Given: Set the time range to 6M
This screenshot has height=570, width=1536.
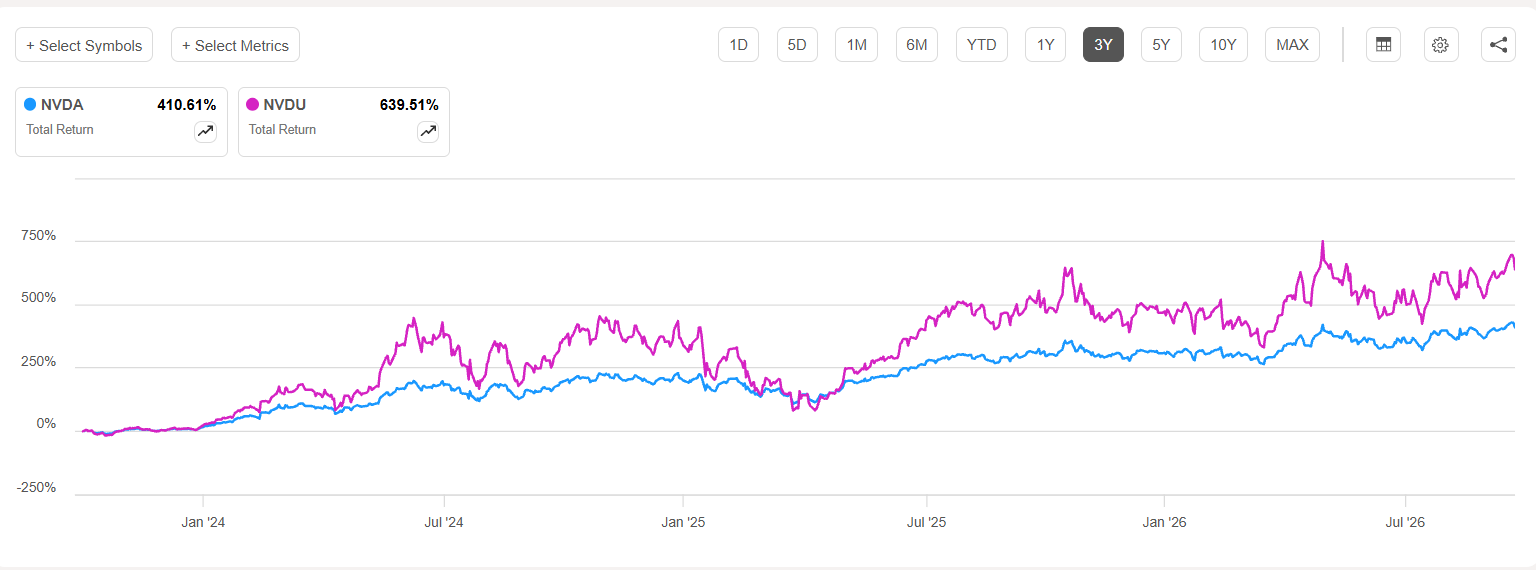Looking at the screenshot, I should 917,45.
